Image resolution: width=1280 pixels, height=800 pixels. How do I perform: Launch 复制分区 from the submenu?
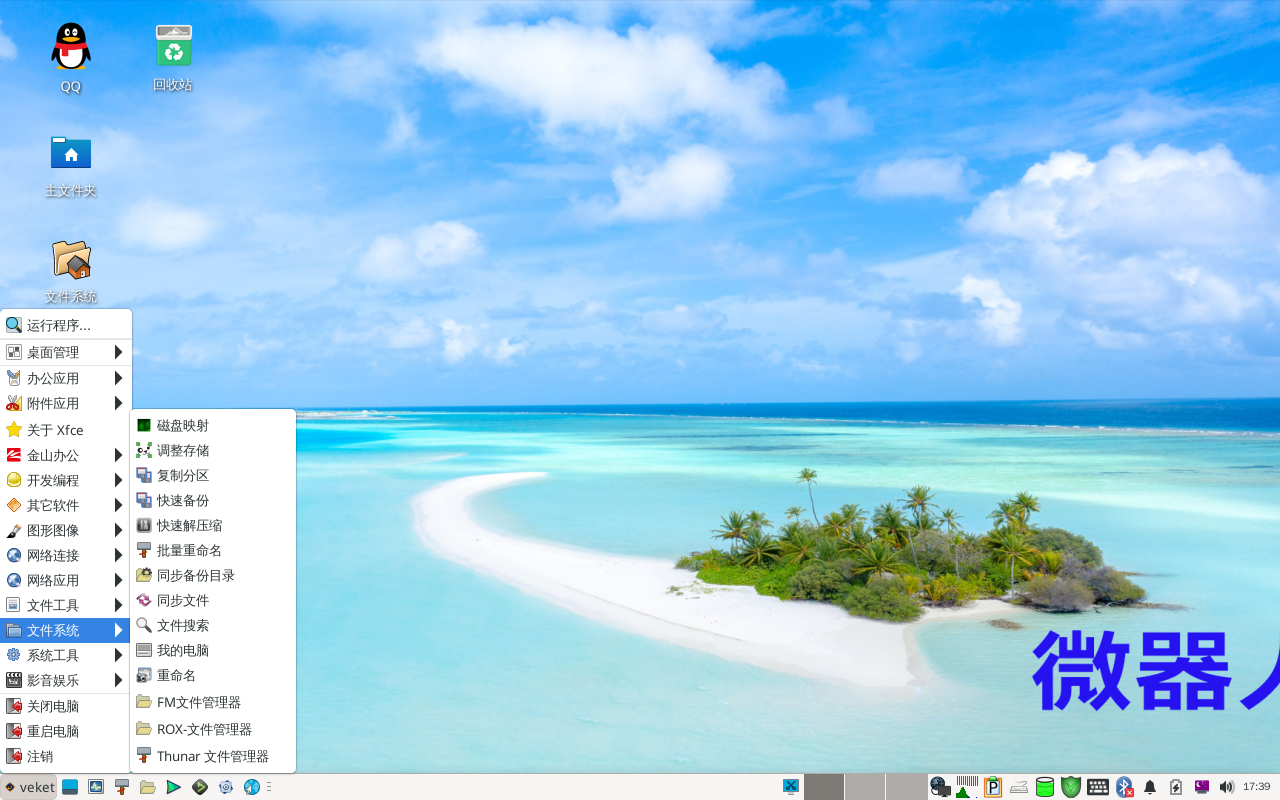click(213, 475)
